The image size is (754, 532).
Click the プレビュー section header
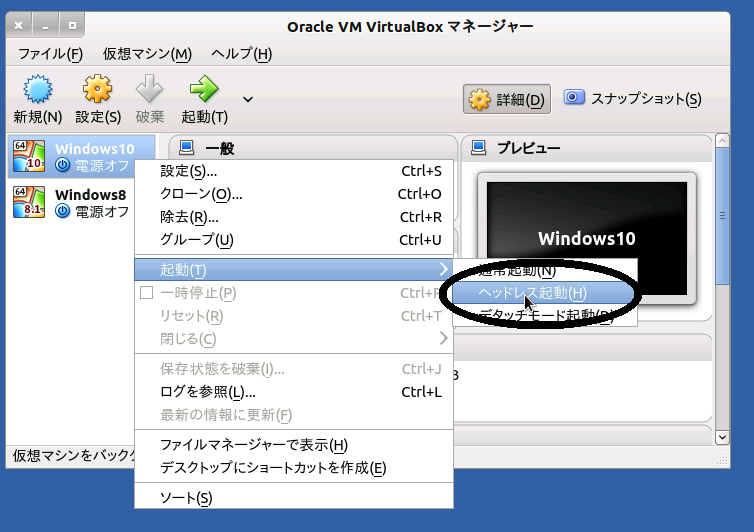click(x=587, y=148)
